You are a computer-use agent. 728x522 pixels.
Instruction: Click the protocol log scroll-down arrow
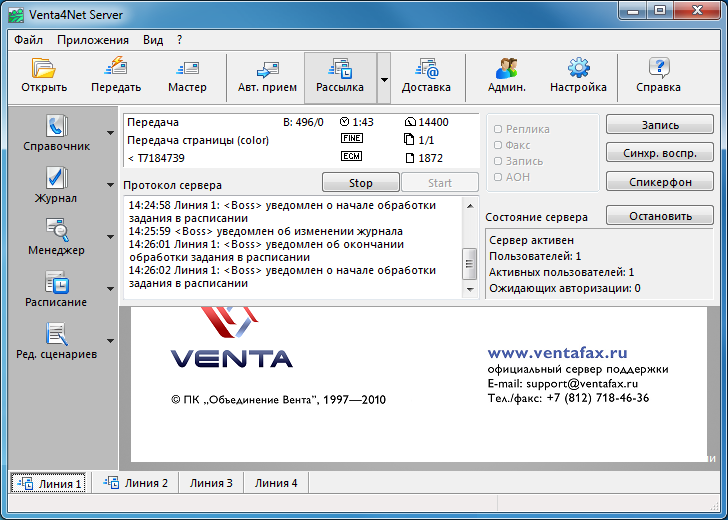(470, 289)
